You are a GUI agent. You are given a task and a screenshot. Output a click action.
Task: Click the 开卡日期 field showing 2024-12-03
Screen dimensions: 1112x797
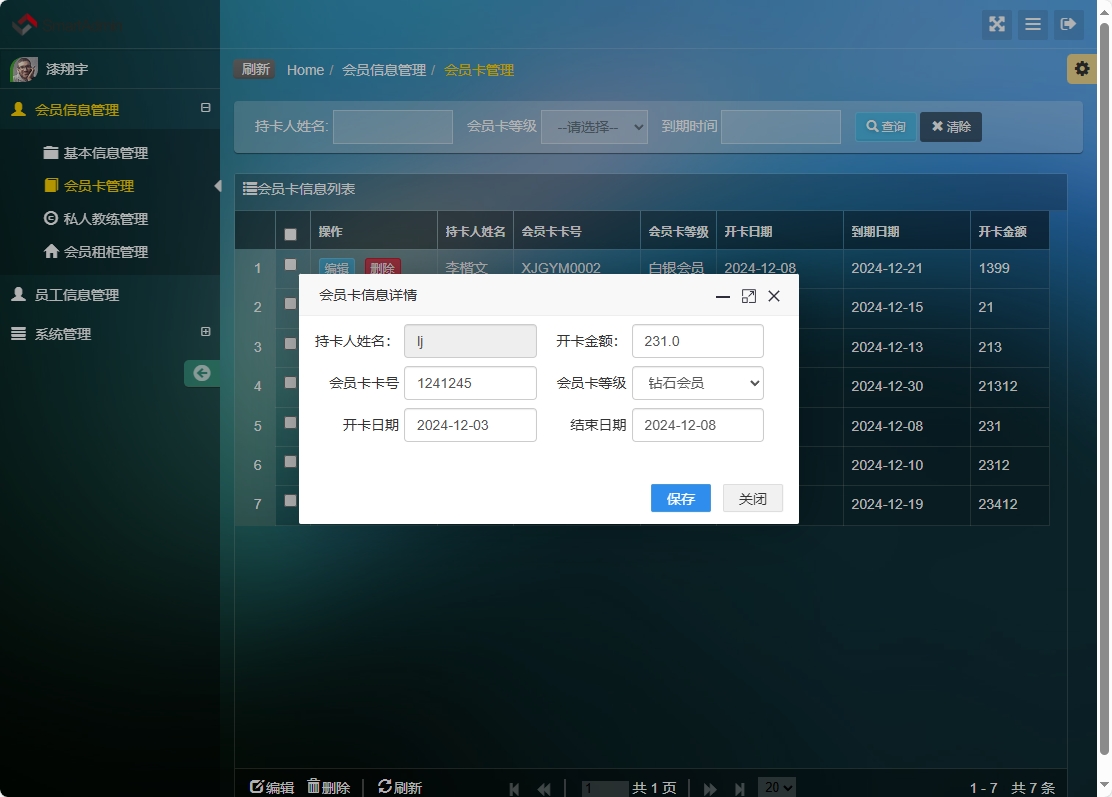(470, 425)
